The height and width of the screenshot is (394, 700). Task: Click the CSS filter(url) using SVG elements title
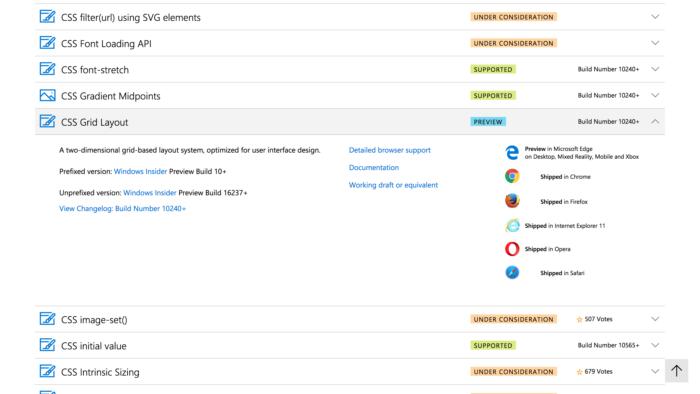tap(130, 17)
